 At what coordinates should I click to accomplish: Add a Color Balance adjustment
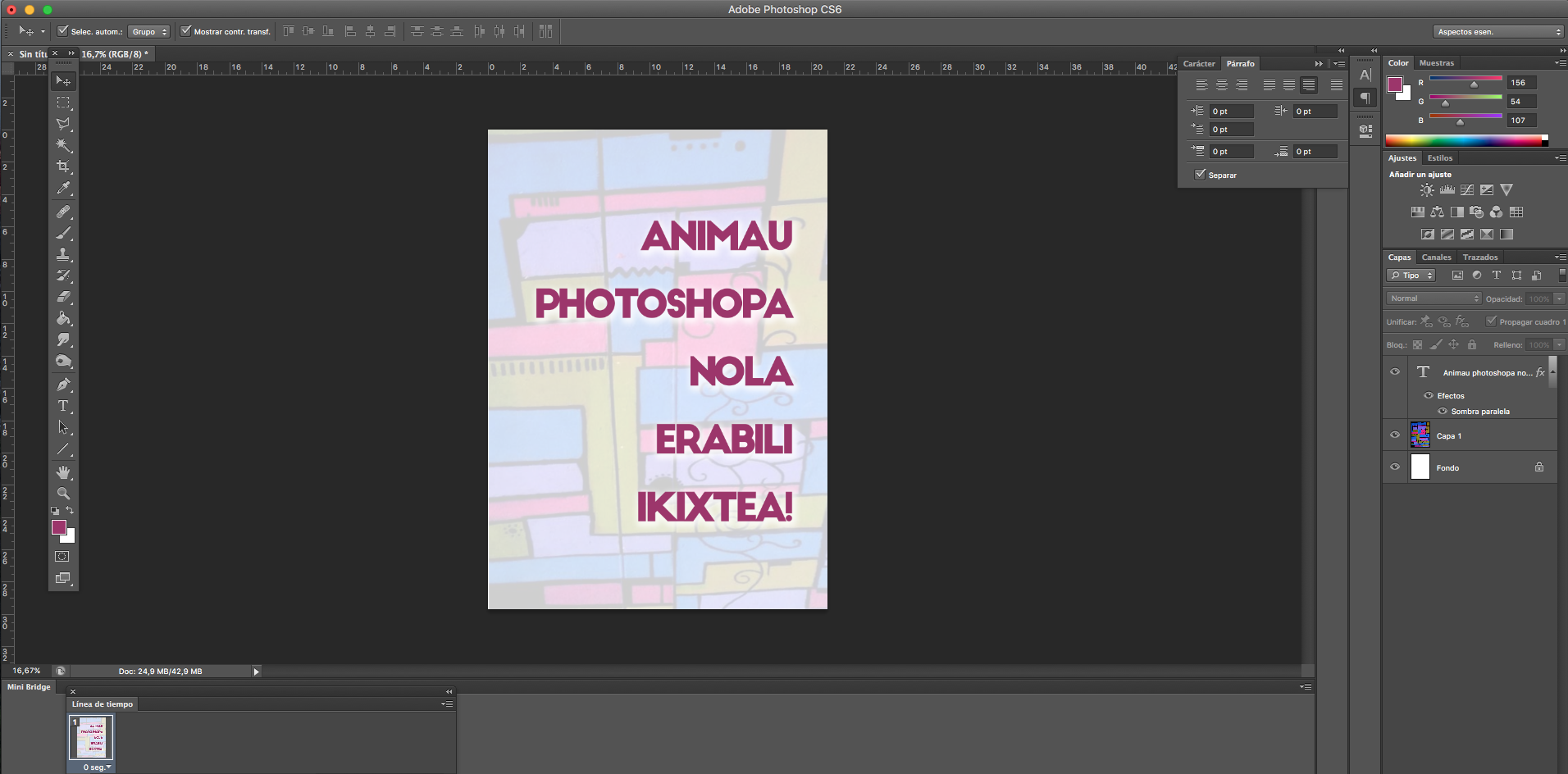[x=1437, y=212]
